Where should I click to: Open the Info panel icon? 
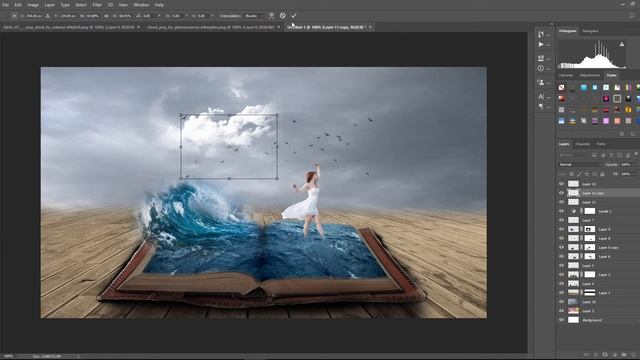click(x=541, y=69)
